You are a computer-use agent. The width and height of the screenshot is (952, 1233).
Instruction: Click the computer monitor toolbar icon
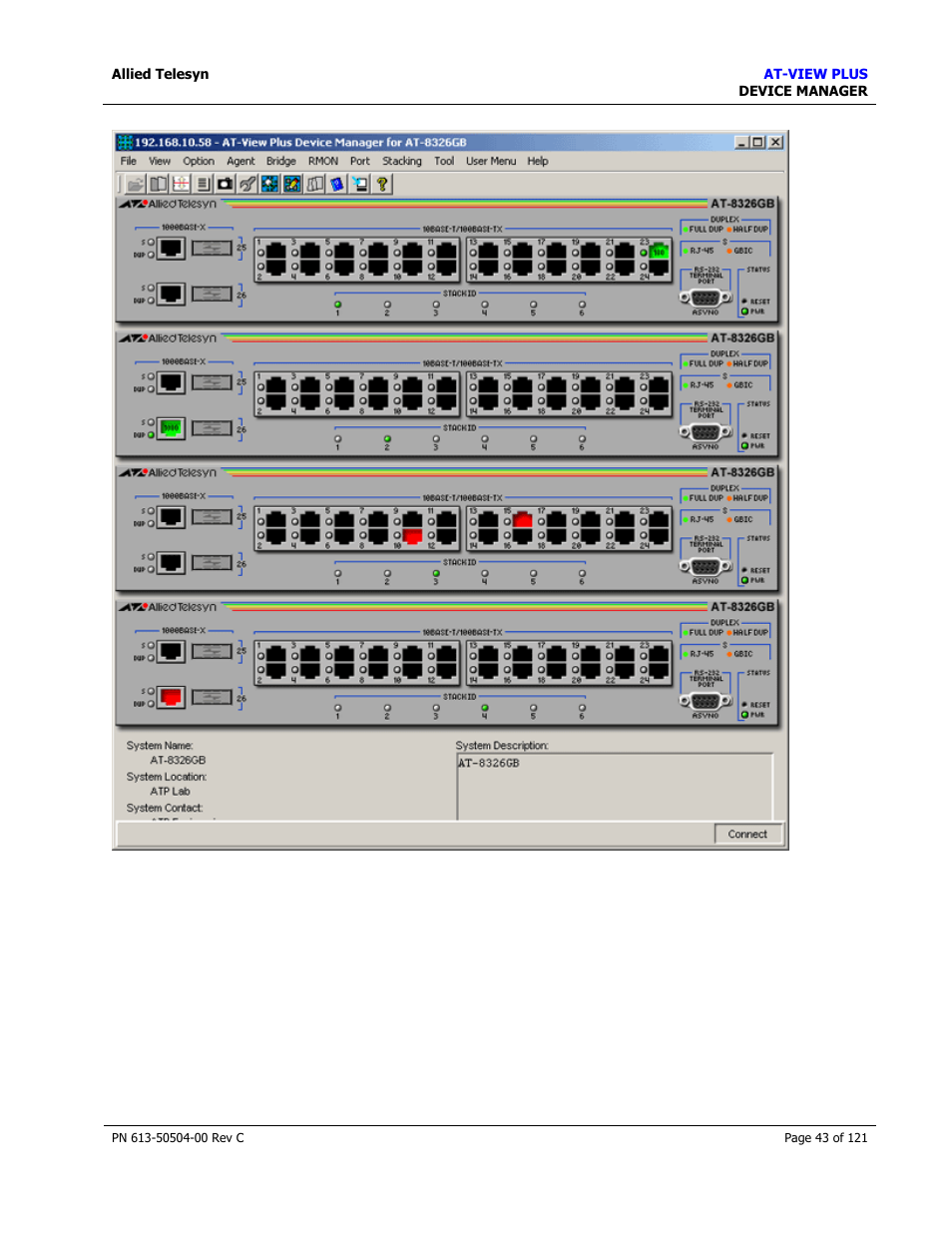click(x=360, y=184)
